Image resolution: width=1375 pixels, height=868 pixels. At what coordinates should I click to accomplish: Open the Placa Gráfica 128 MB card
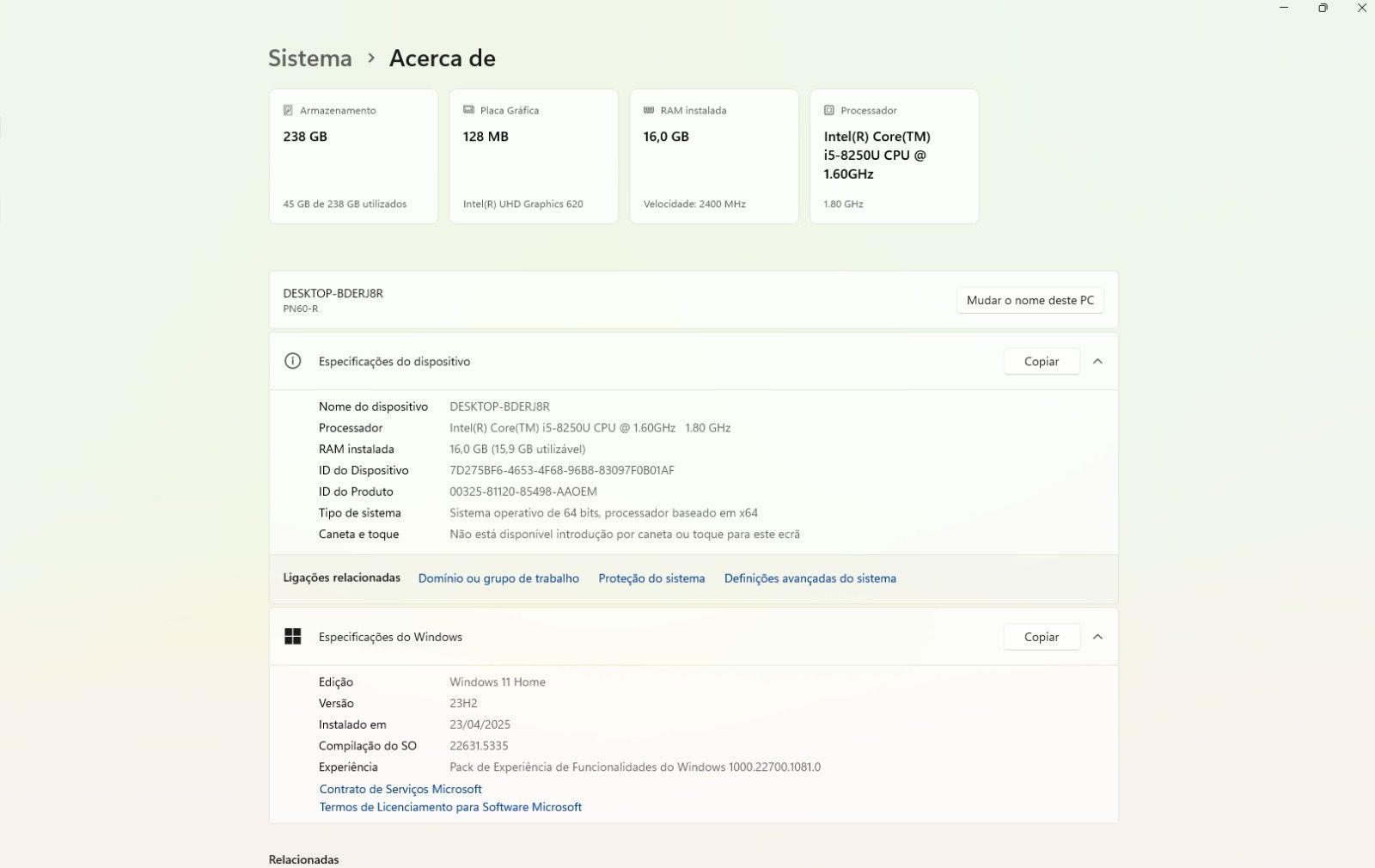pyautogui.click(x=534, y=156)
